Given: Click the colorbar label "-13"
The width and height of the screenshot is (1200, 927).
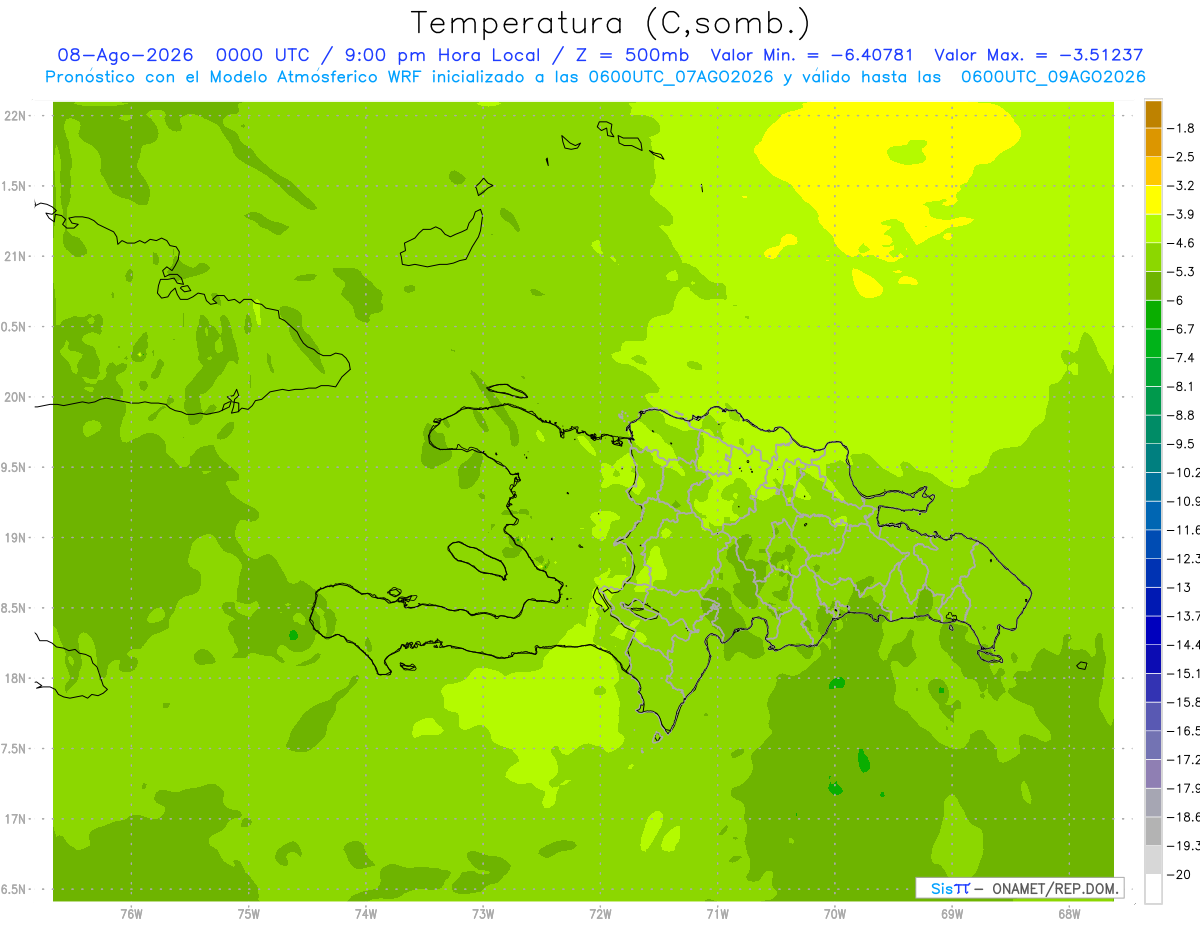Looking at the screenshot, I should 1180,587.
